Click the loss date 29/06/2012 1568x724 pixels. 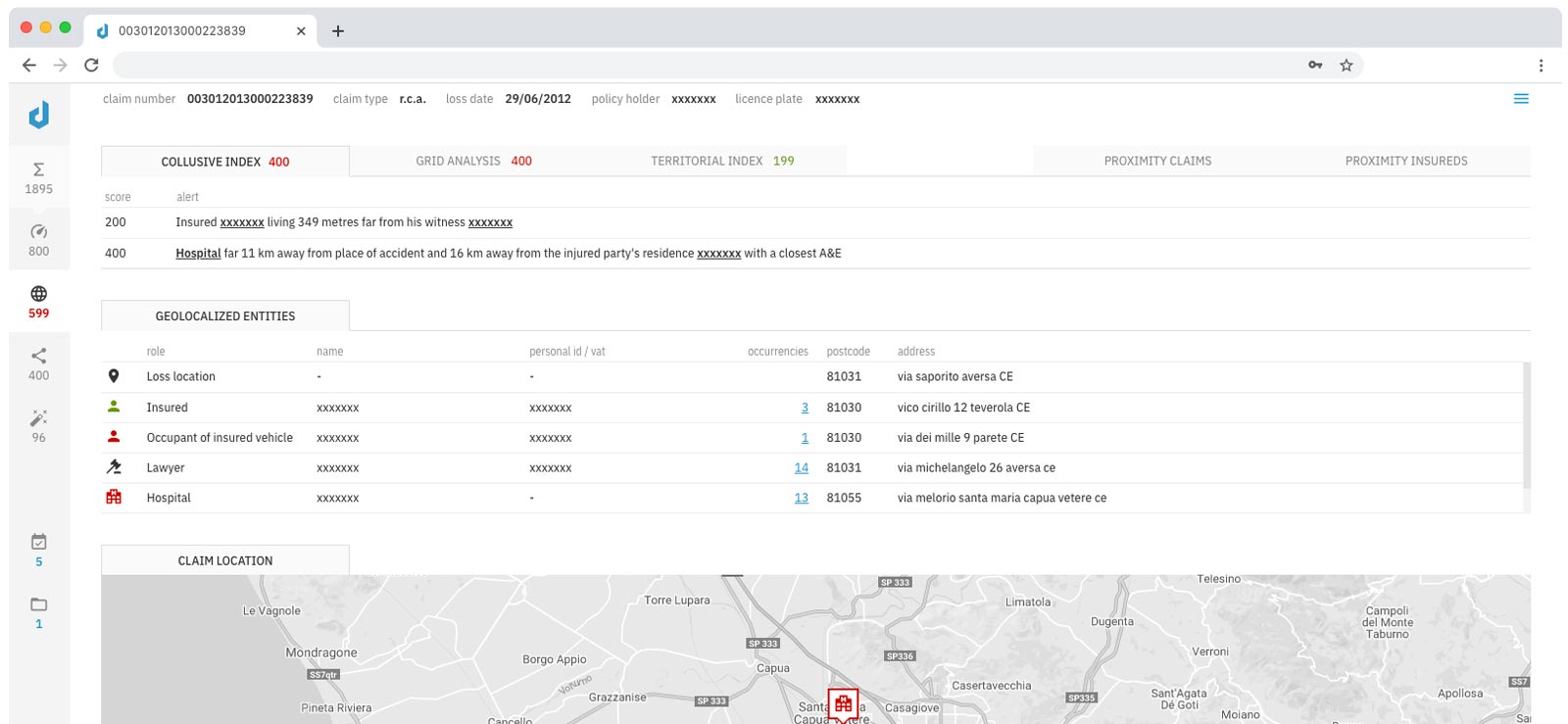pos(538,99)
